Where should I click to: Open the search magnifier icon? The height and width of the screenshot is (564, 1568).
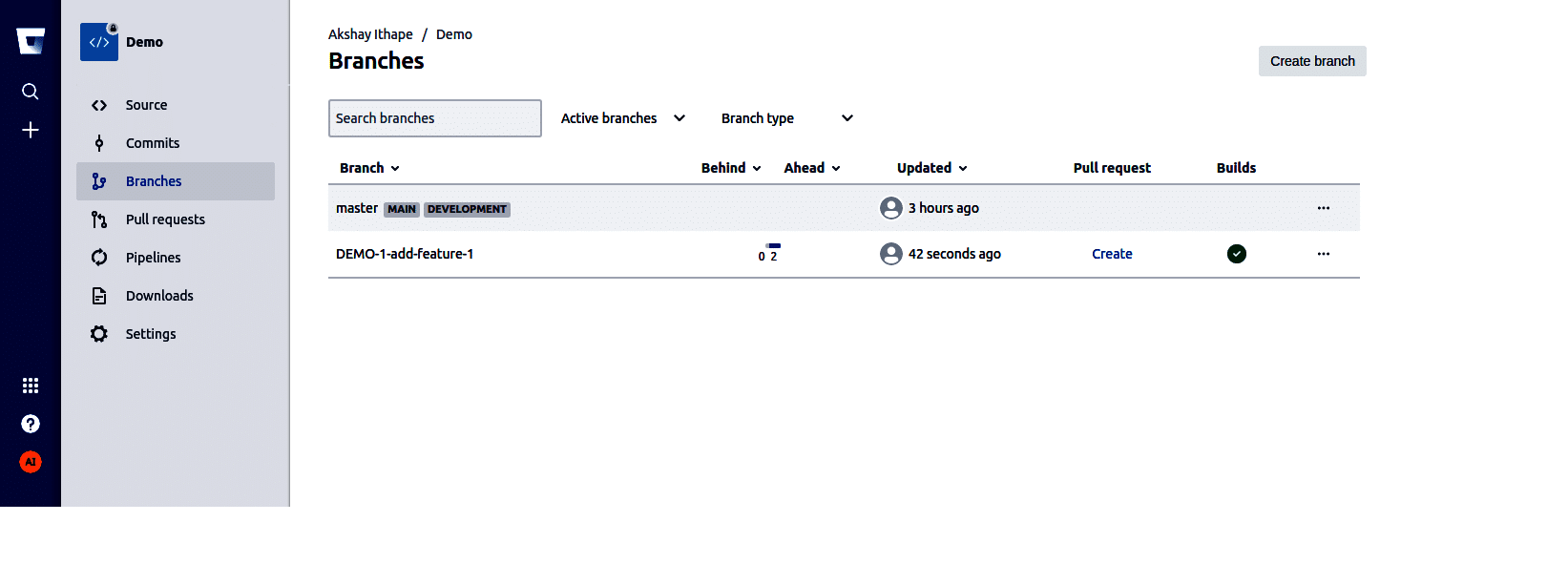[31, 92]
